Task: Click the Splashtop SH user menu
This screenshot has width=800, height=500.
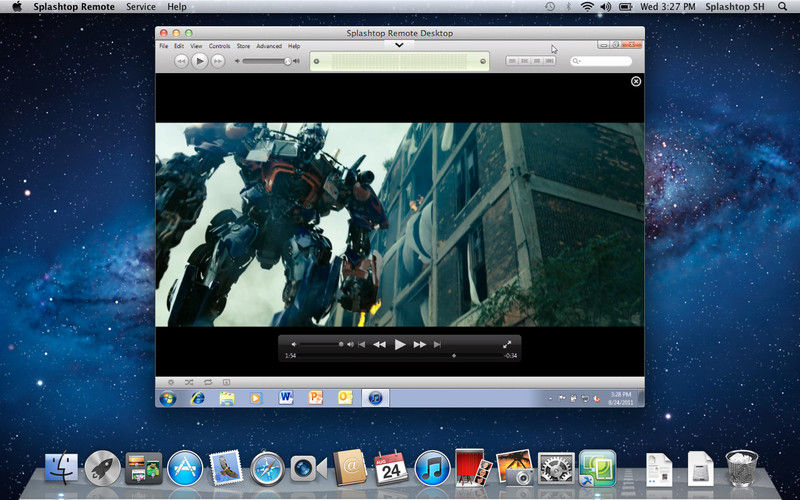Action: (735, 7)
